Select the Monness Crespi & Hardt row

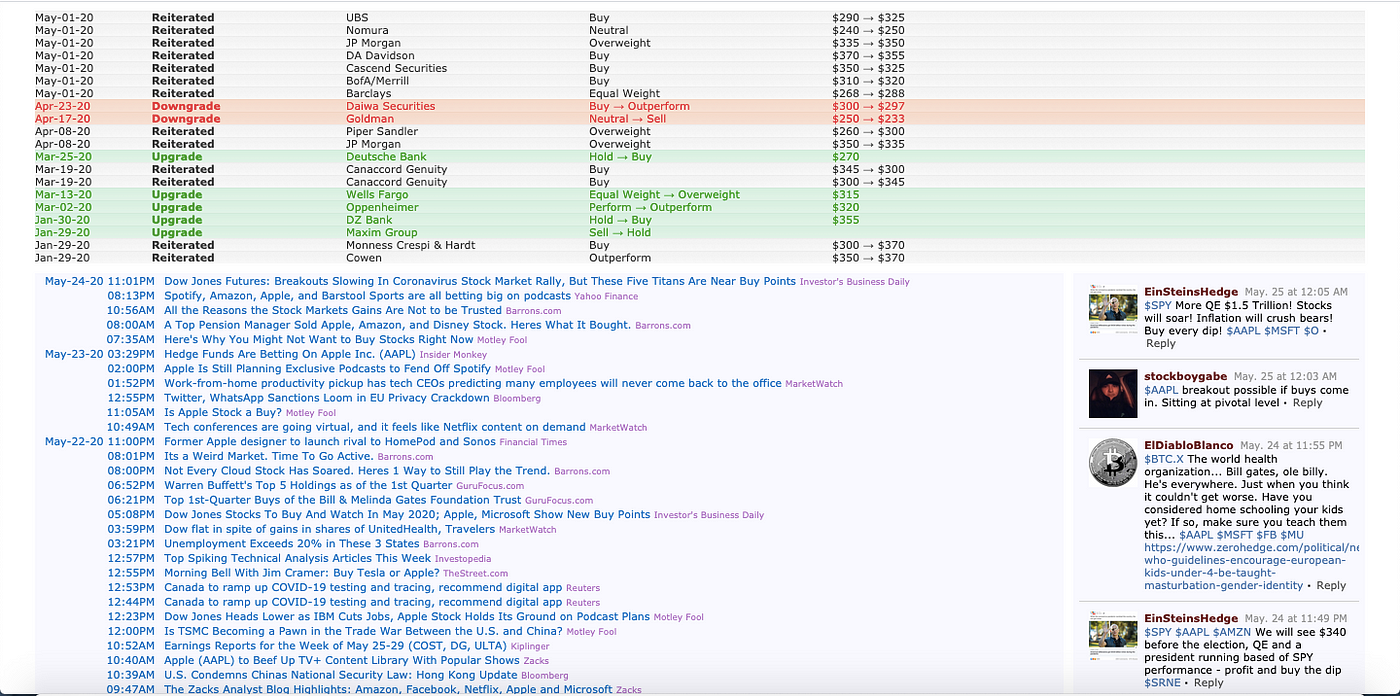point(700,245)
